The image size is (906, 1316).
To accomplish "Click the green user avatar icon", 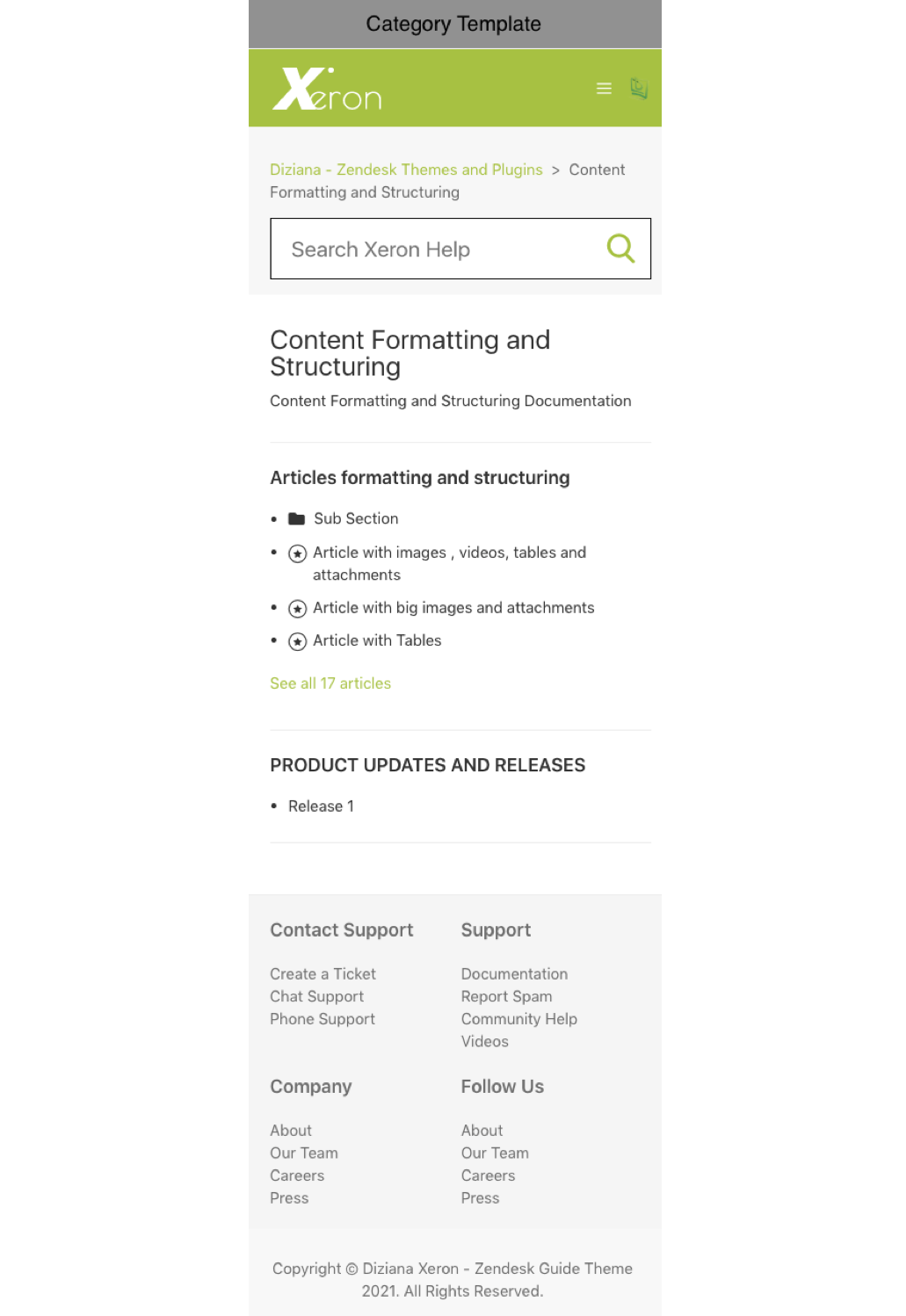I will 639,88.
